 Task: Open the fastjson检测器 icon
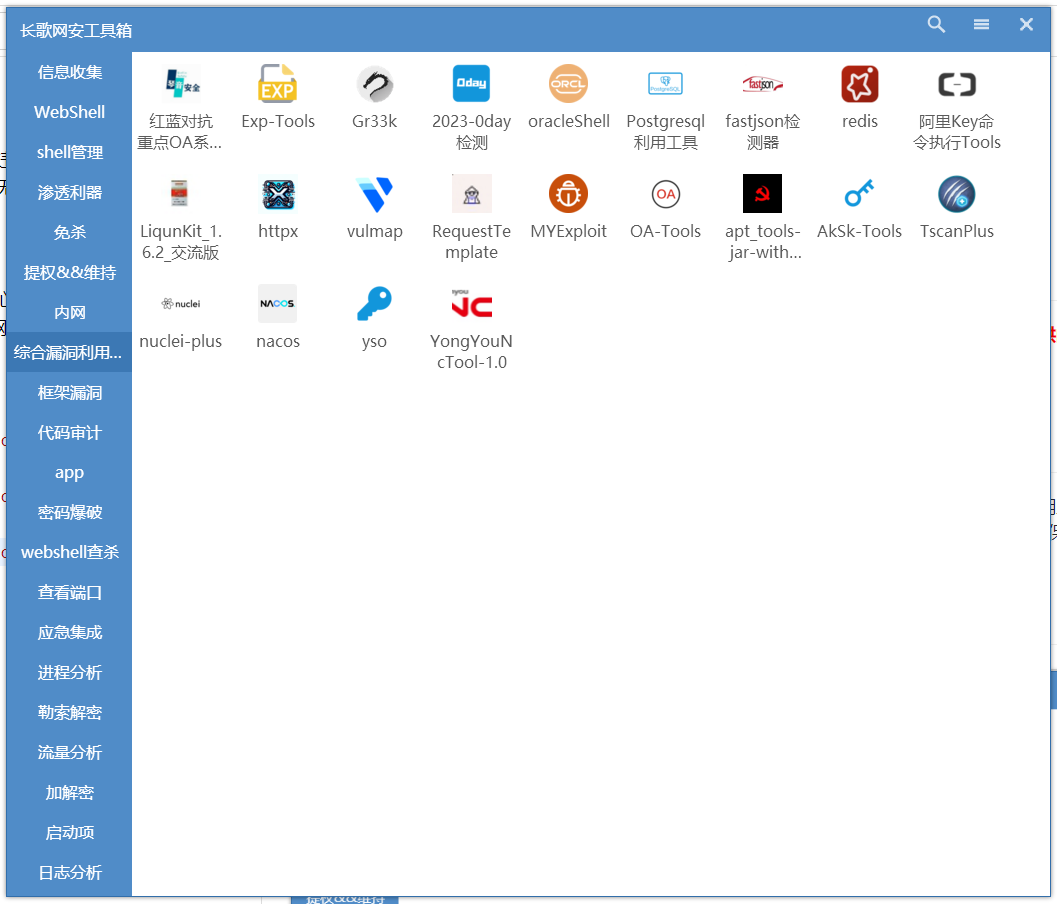(762, 84)
